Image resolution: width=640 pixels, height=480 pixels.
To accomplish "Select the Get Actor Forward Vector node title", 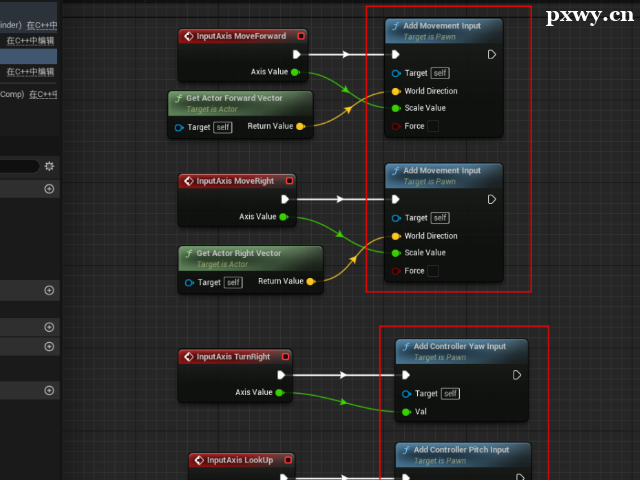I will [x=234, y=98].
